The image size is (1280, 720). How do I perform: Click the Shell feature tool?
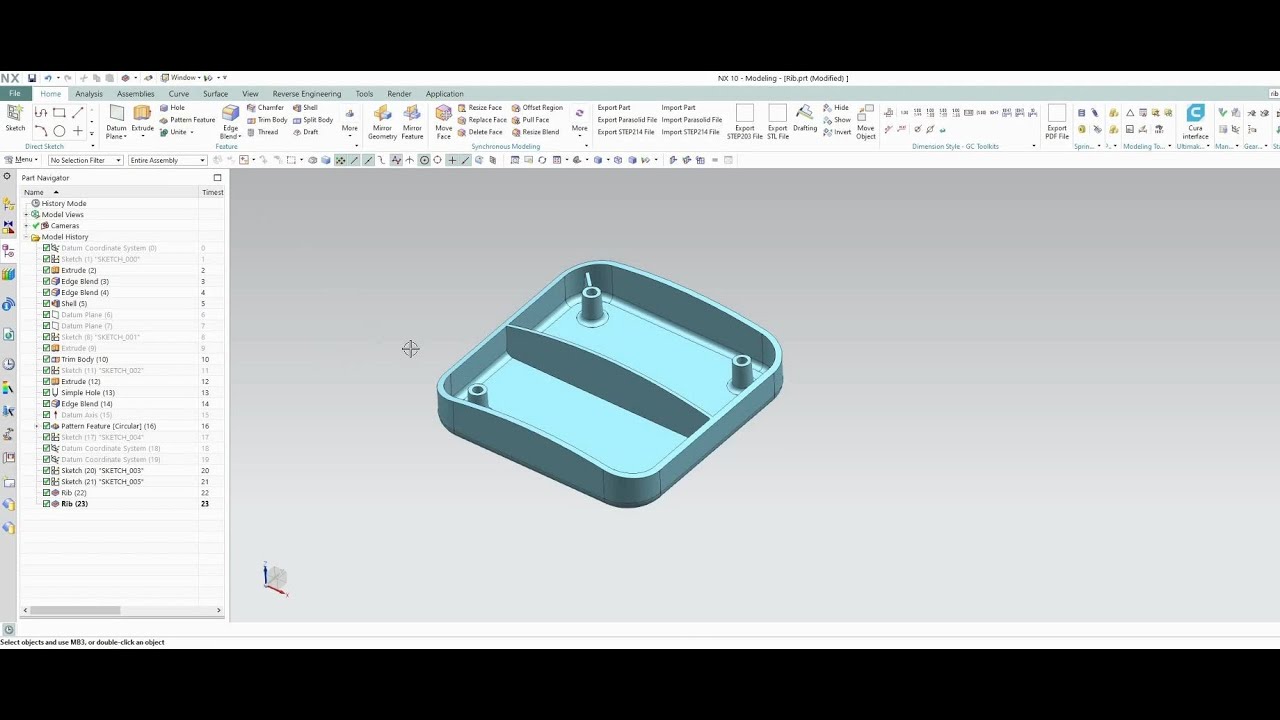(305, 108)
